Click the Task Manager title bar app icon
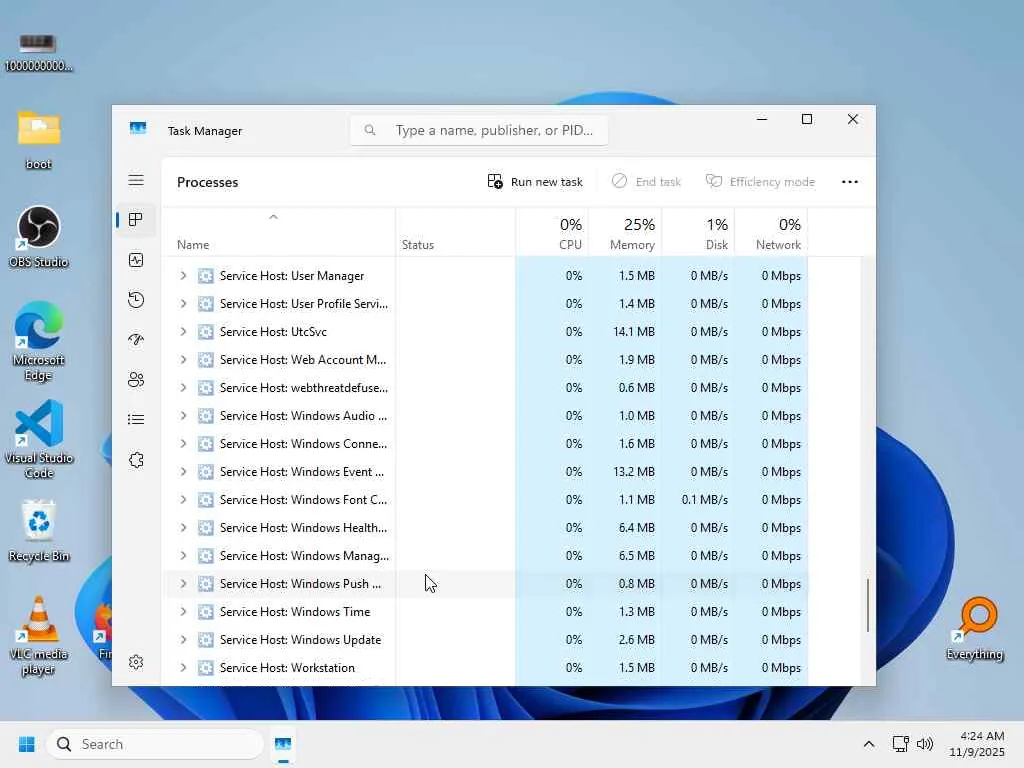Image resolution: width=1024 pixels, height=768 pixels. [138, 128]
